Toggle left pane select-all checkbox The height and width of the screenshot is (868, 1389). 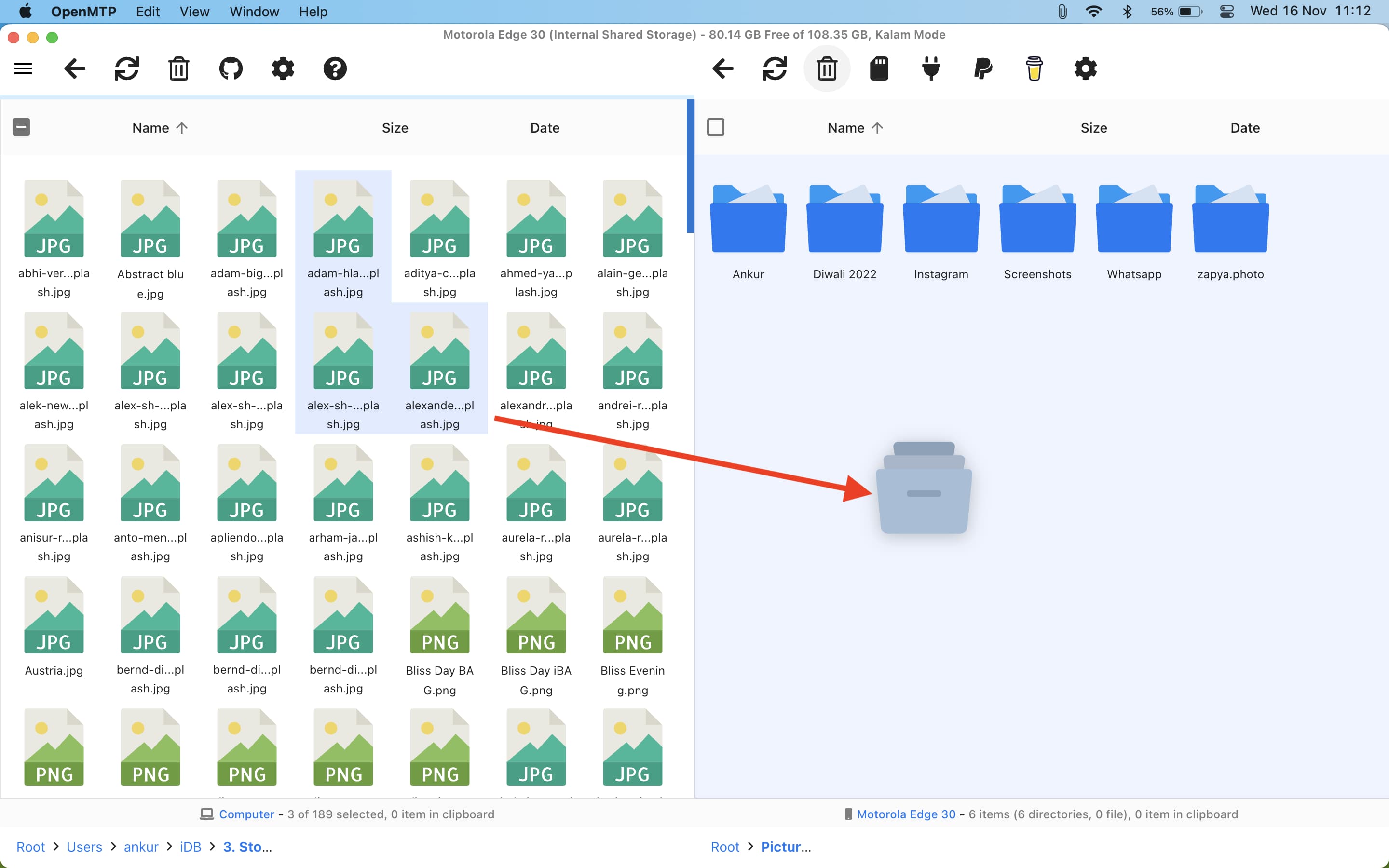tap(21, 127)
